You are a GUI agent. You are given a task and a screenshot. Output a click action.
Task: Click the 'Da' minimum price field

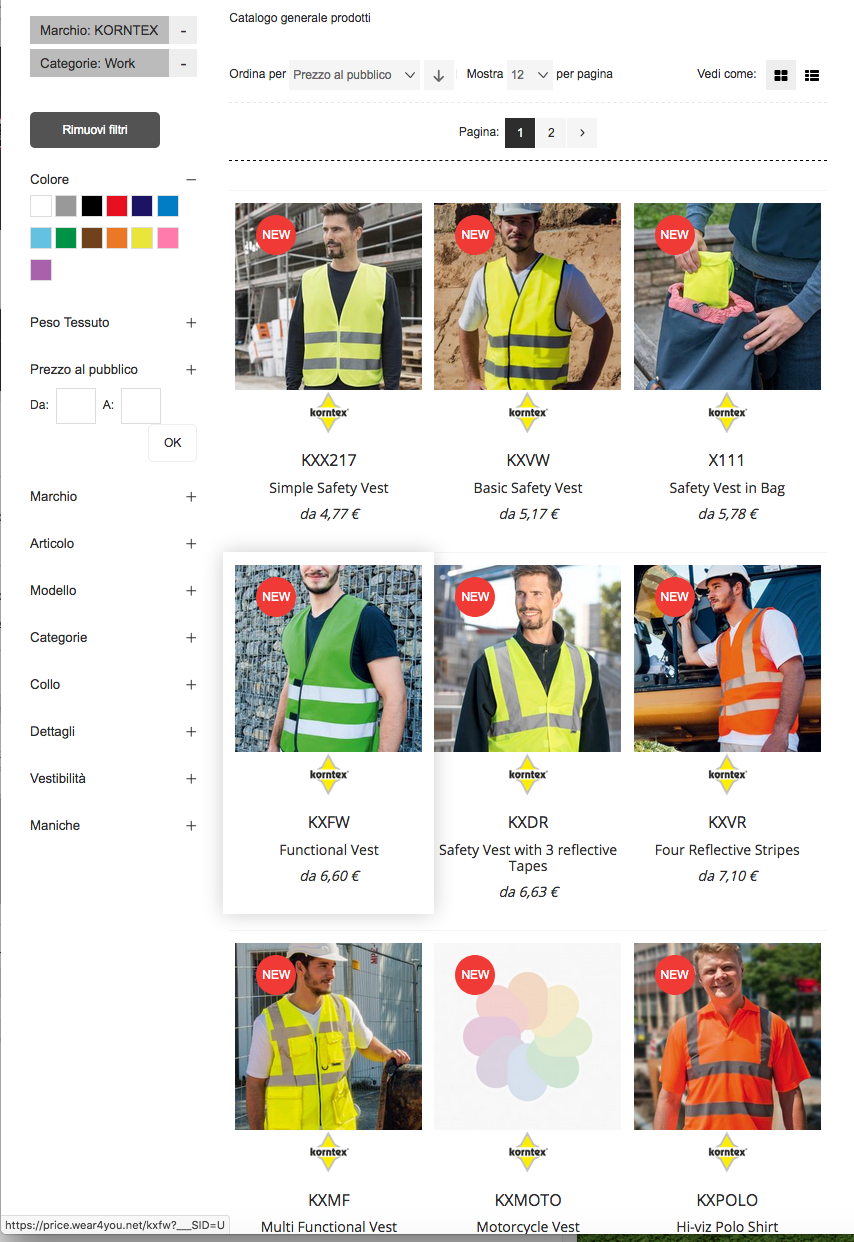coord(76,406)
